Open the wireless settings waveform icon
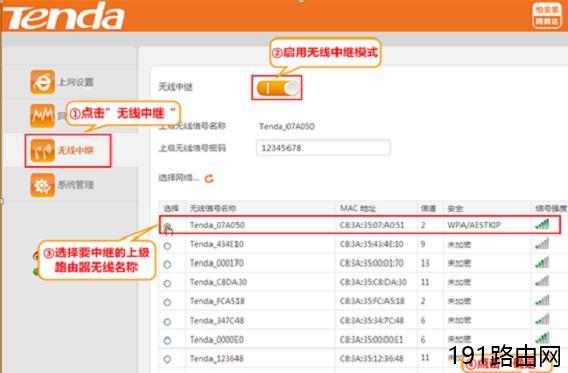 click(x=42, y=116)
